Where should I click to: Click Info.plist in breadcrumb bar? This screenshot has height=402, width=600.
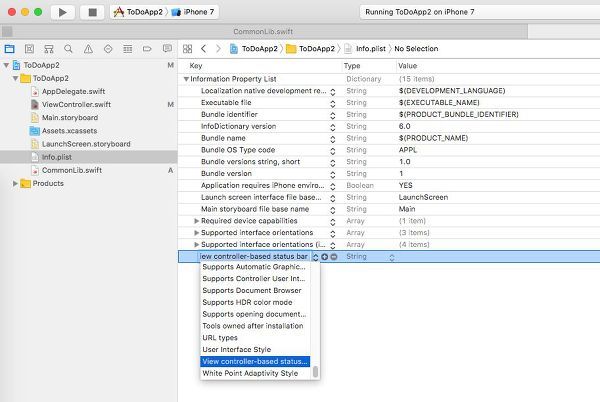(365, 49)
